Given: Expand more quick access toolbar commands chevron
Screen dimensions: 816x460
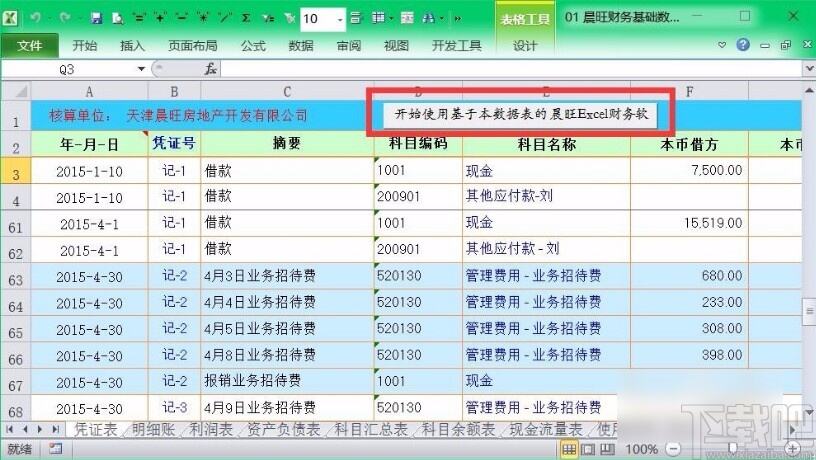Looking at the screenshot, I should point(457,19).
